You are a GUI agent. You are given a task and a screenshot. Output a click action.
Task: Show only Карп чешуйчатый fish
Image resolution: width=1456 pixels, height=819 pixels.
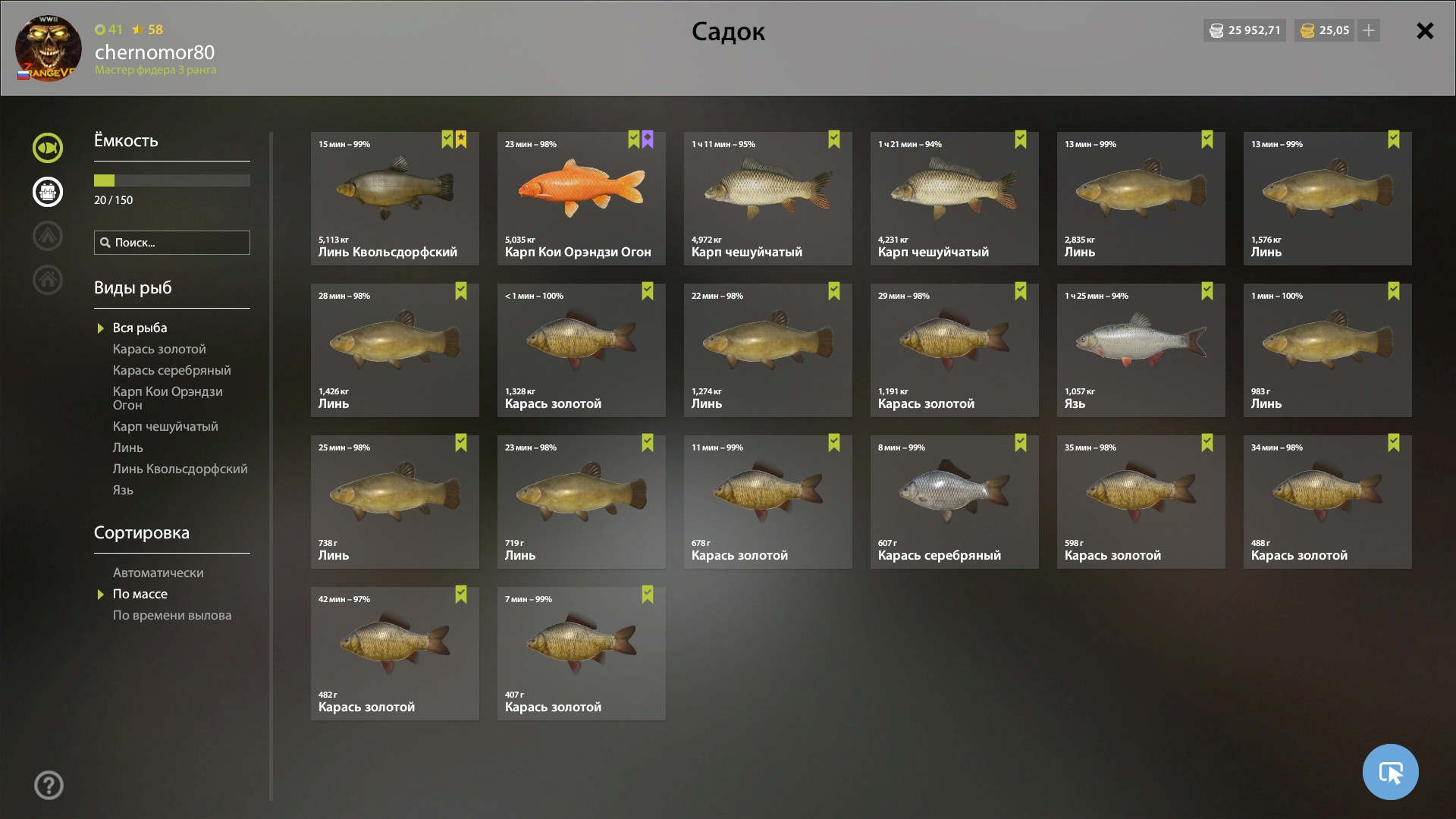click(165, 426)
